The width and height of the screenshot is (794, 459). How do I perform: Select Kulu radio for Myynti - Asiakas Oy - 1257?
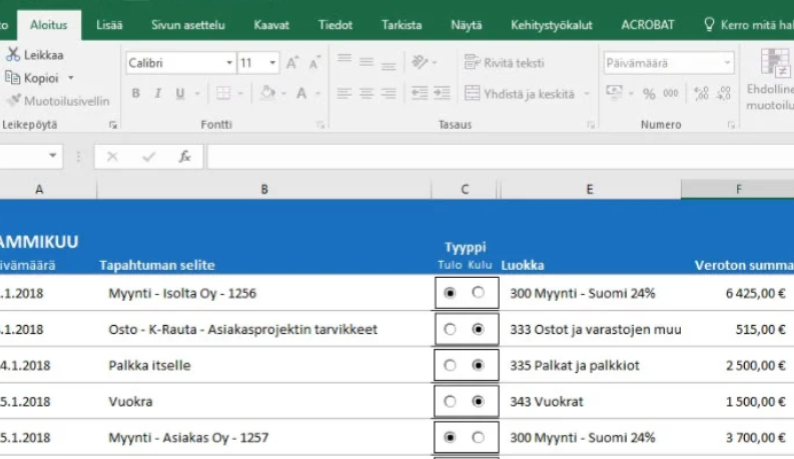coord(478,437)
